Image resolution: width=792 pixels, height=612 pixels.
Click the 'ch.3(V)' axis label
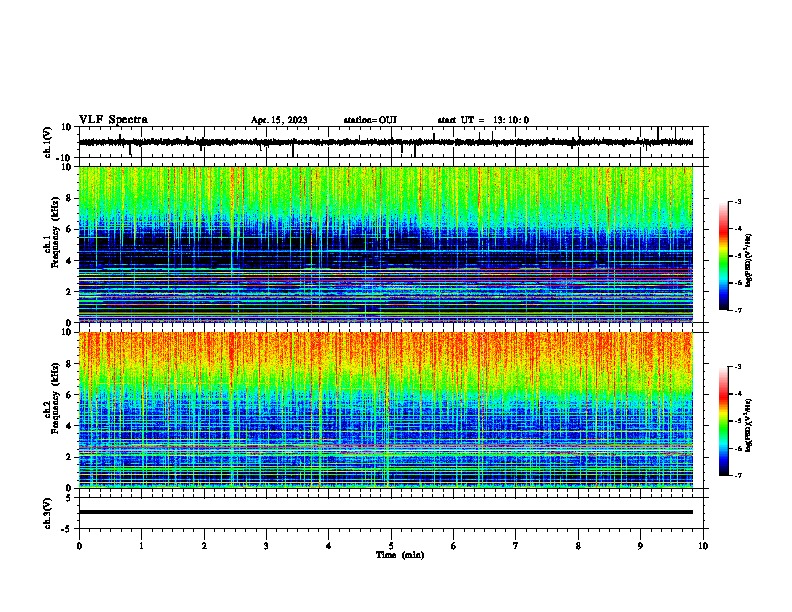pos(48,513)
